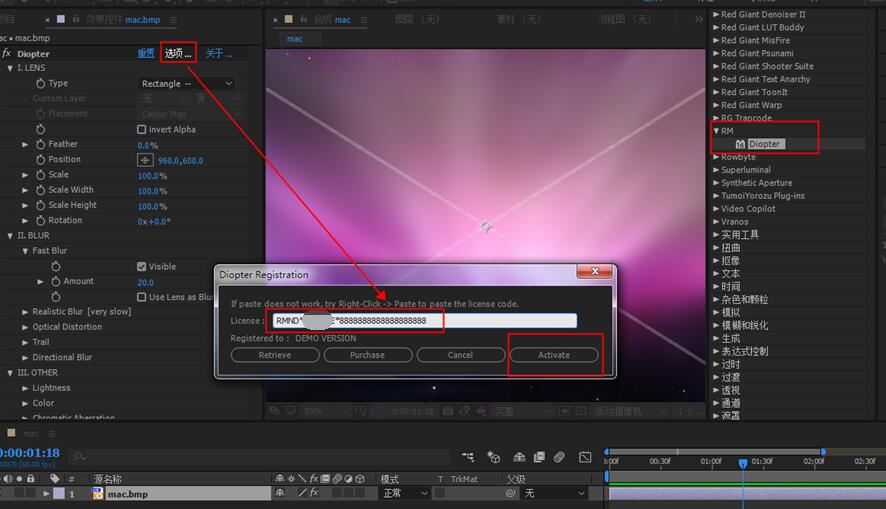Image resolution: width=886 pixels, height=509 pixels.
Task: Expand the Optical Distortion section
Action: [x=25, y=327]
